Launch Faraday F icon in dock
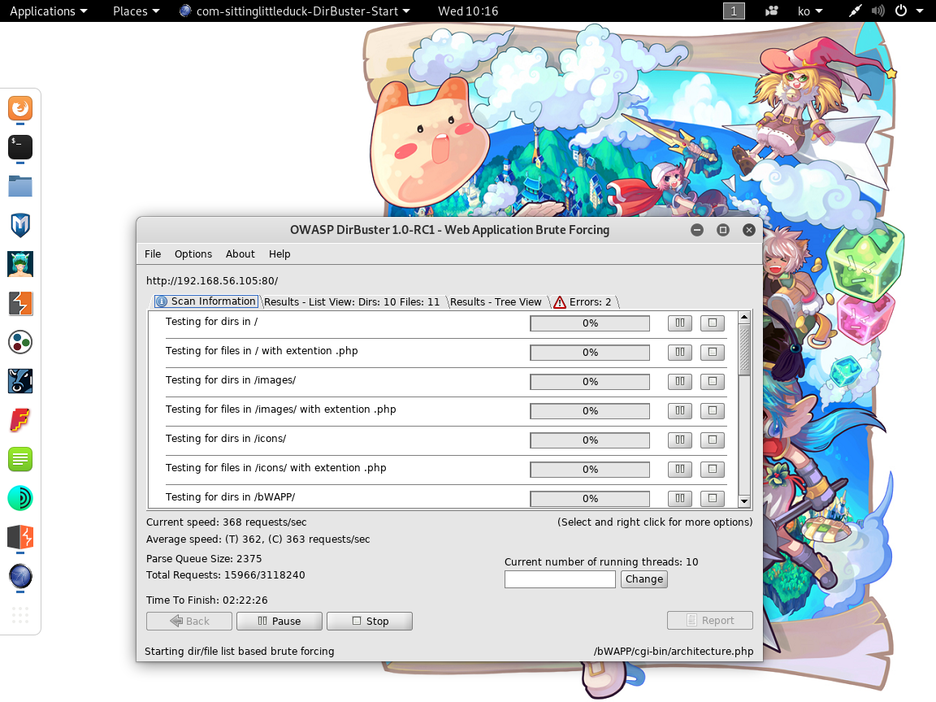This screenshot has width=936, height=702. click(x=20, y=420)
